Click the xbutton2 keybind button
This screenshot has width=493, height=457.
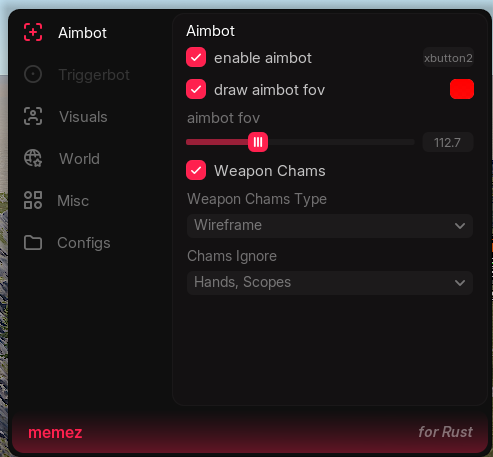(448, 58)
